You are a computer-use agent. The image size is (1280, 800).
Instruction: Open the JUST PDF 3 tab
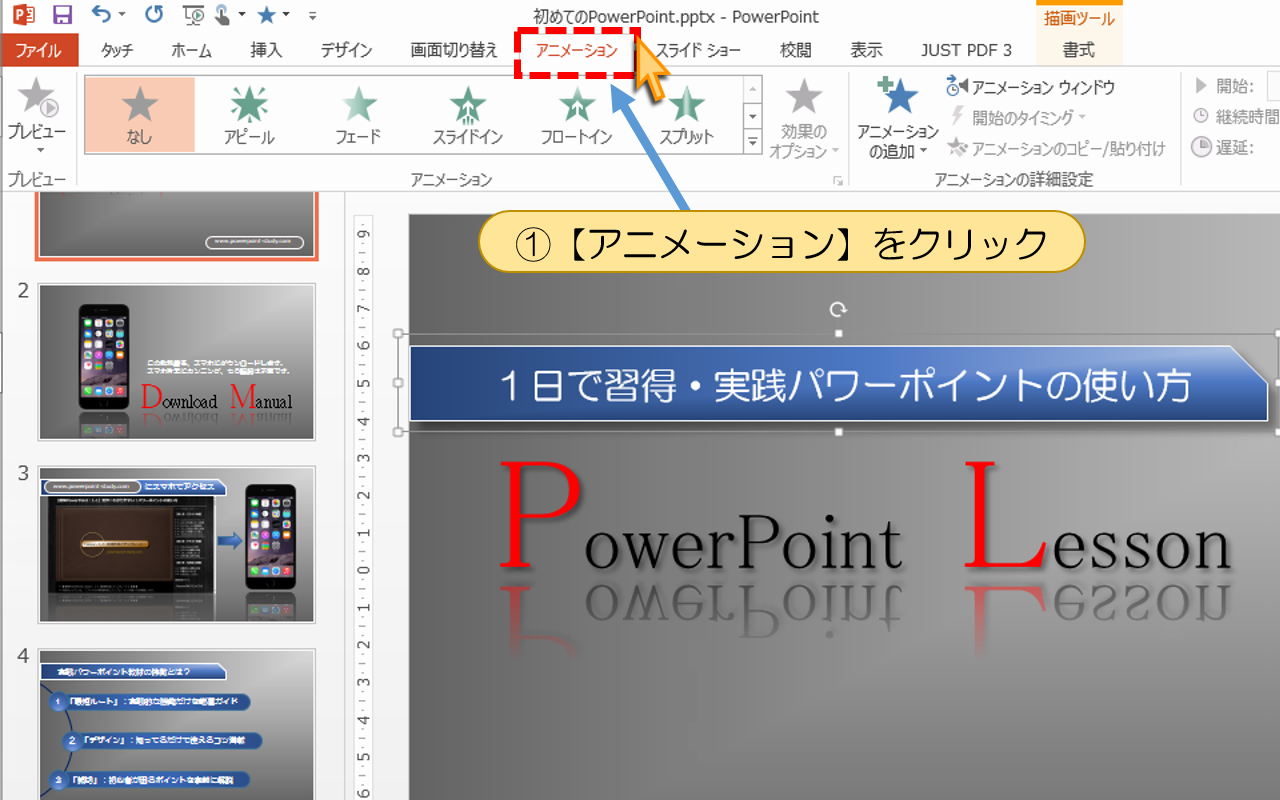tap(966, 50)
